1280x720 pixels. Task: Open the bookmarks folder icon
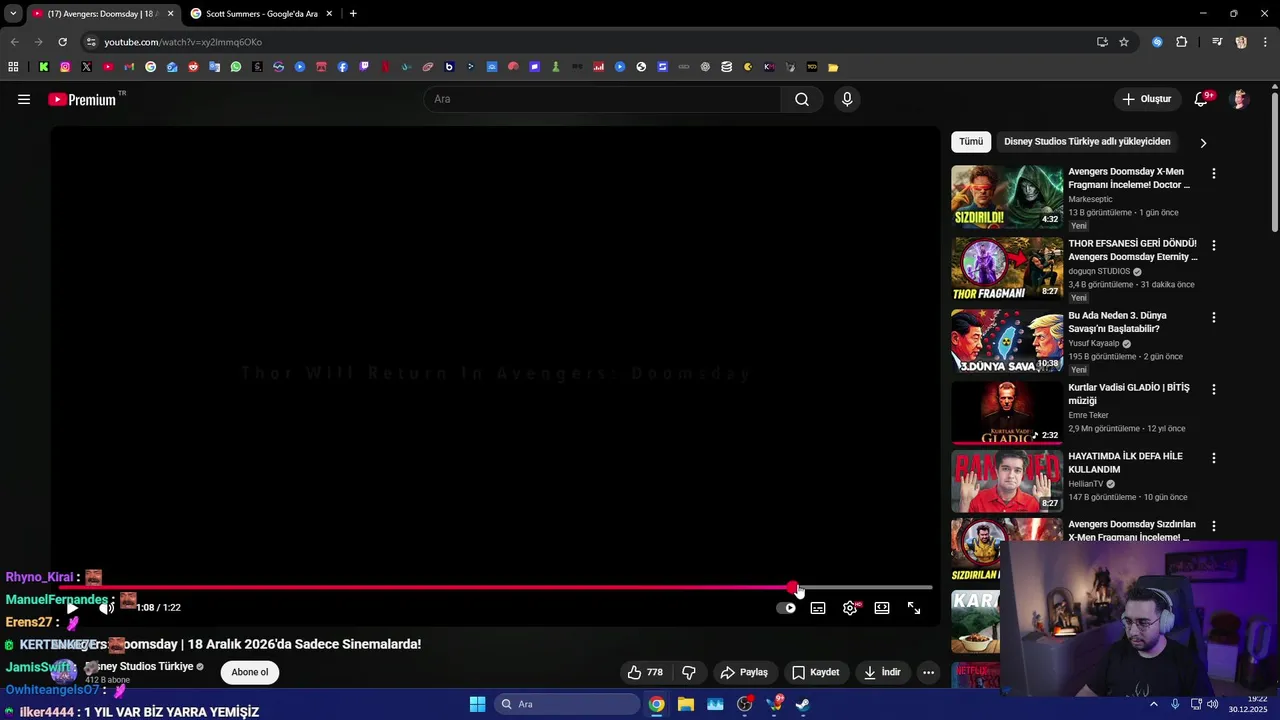tap(833, 67)
